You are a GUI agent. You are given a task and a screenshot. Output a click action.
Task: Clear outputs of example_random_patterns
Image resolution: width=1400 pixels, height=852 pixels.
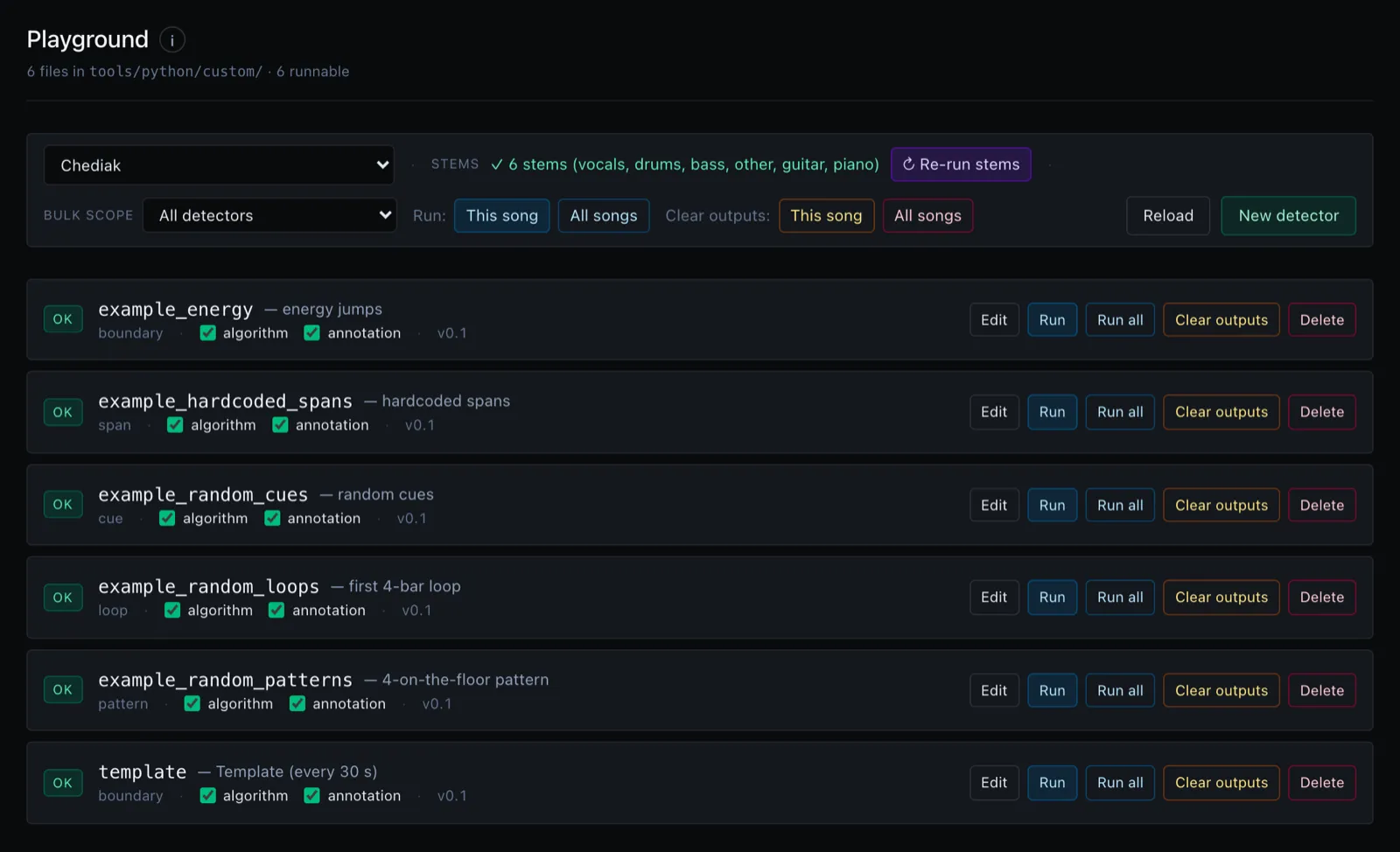1221,691
